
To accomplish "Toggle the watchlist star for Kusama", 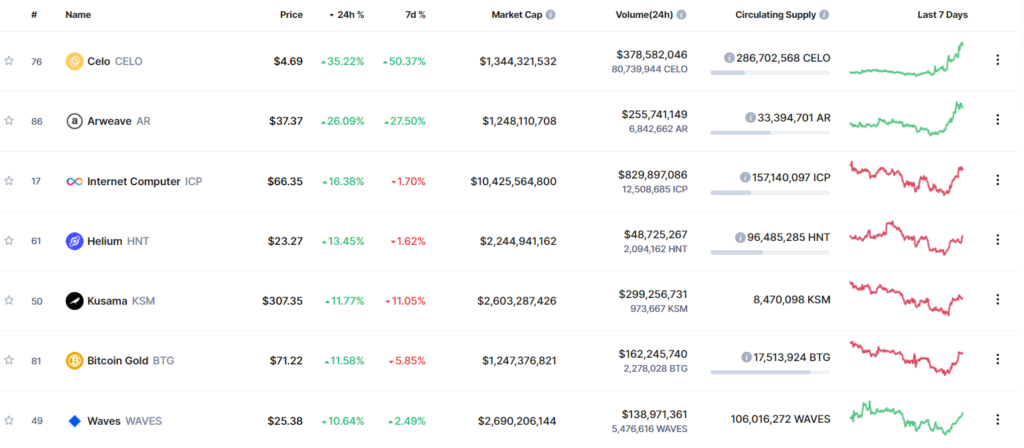I will 9,300.
